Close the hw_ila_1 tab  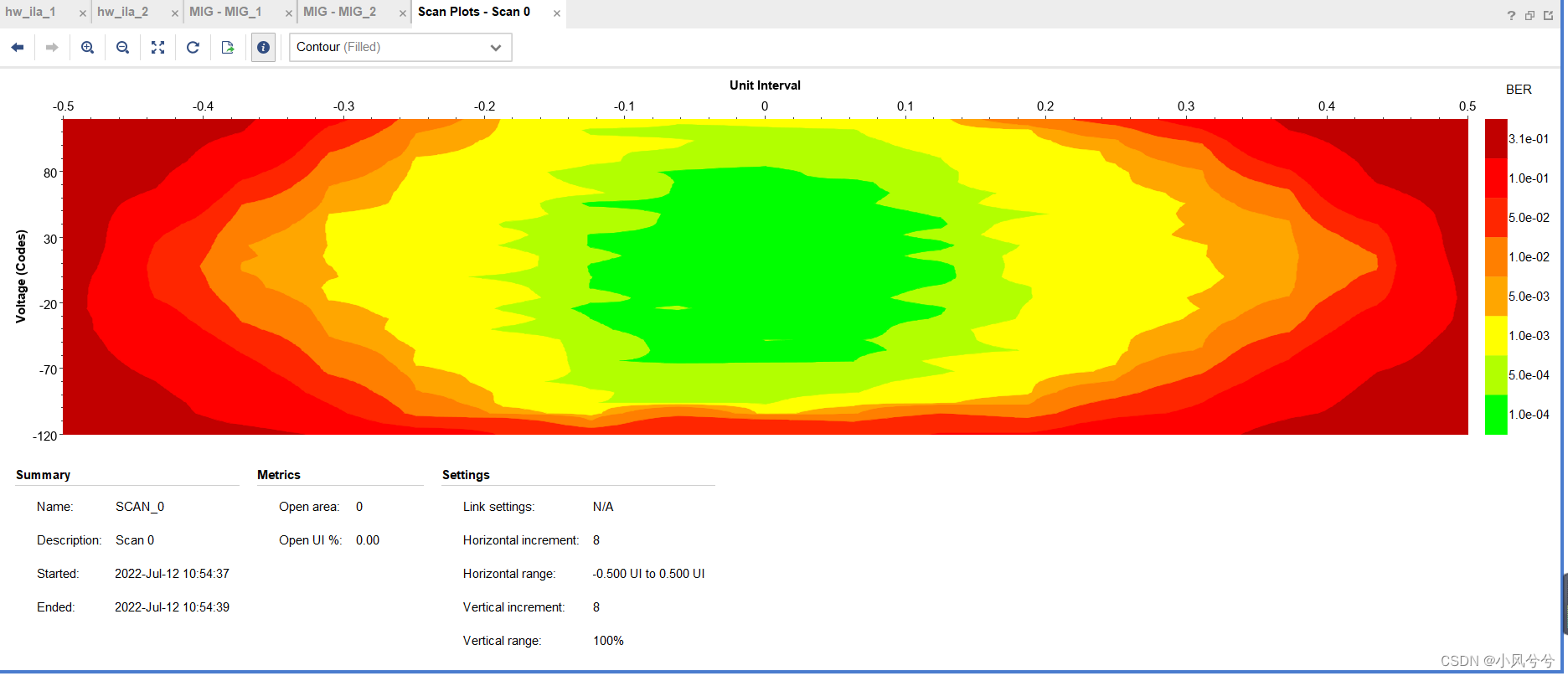82,13
